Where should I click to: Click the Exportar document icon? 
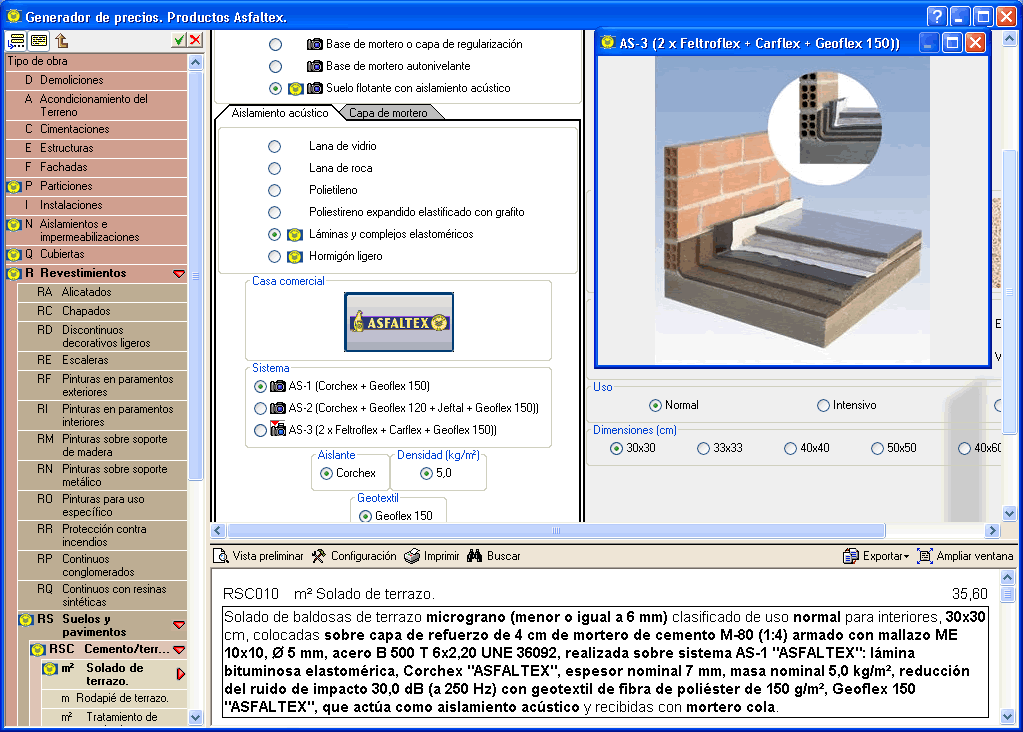click(x=851, y=556)
